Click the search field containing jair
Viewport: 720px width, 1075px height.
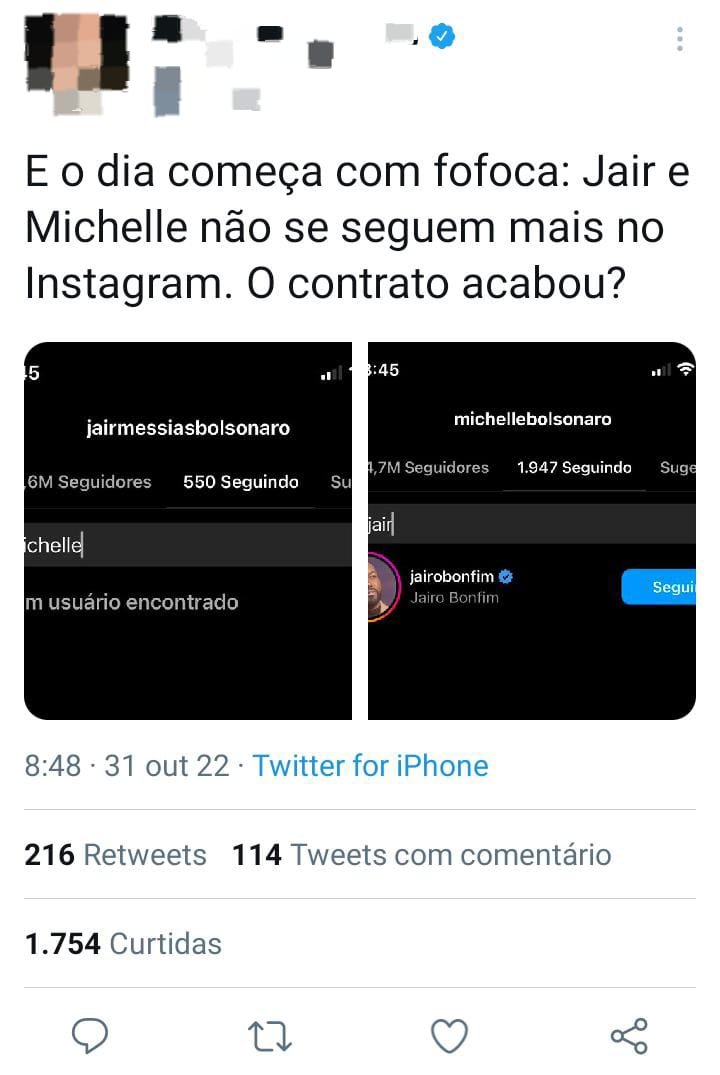(532, 524)
